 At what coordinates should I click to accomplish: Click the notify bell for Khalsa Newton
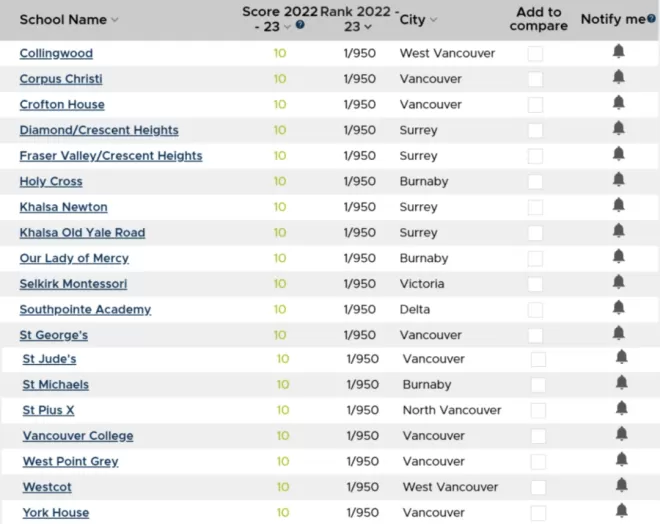[x=618, y=205]
